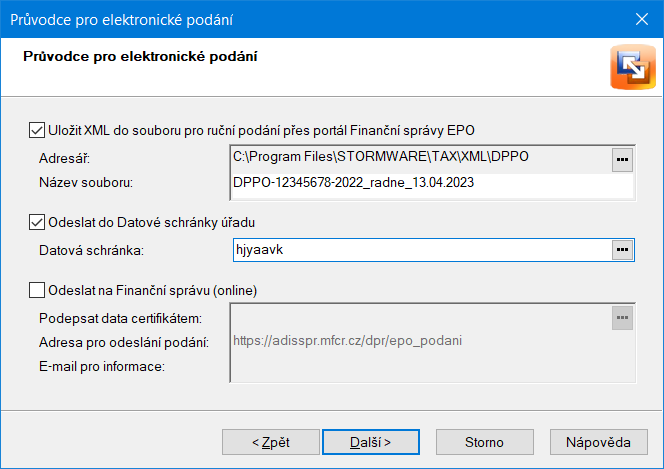This screenshot has height=469, width=664.
Task: Click the E-mail pro informace field
Action: pyautogui.click(x=432, y=367)
